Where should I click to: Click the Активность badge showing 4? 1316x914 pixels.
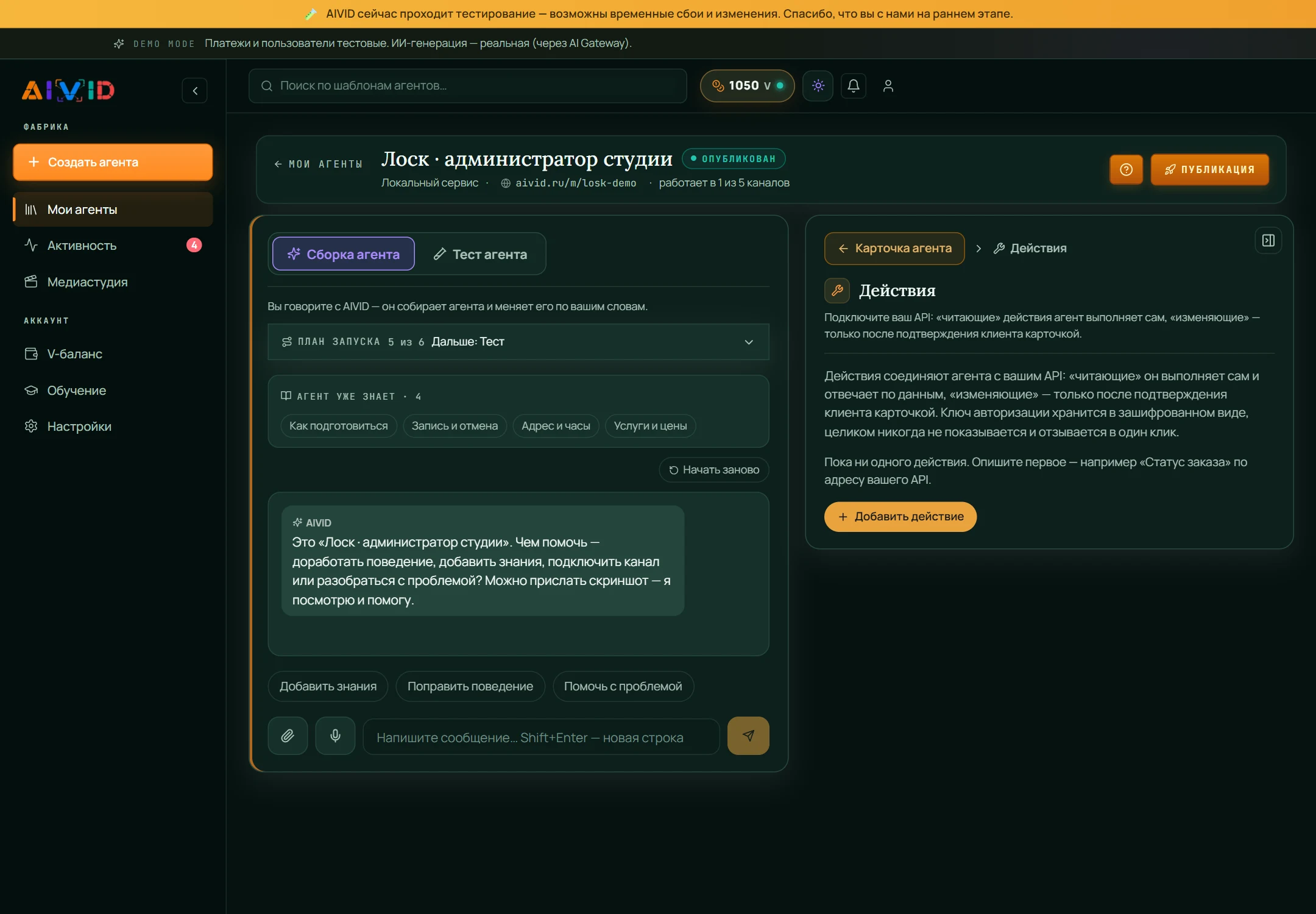coord(194,245)
